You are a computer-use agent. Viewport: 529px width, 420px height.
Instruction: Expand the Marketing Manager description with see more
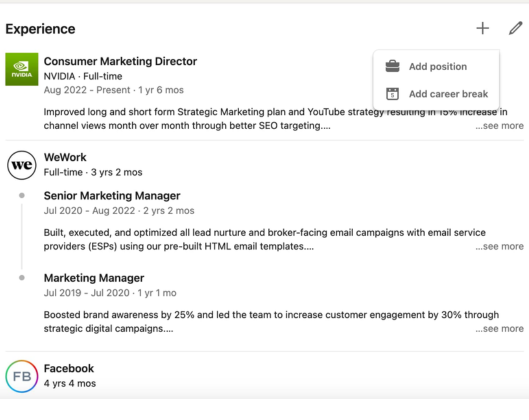tap(499, 329)
